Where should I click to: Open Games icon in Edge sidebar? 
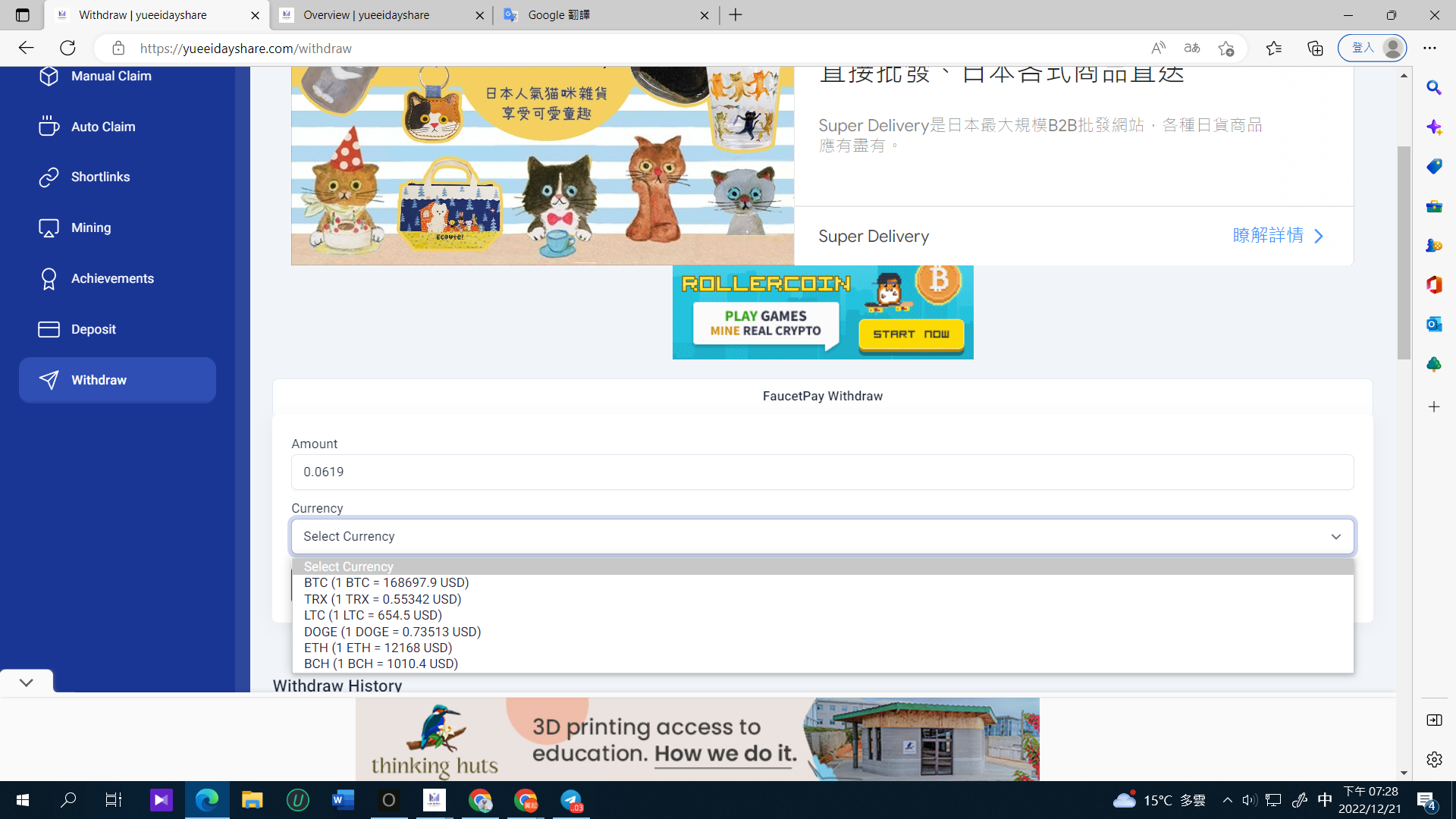tap(1434, 245)
